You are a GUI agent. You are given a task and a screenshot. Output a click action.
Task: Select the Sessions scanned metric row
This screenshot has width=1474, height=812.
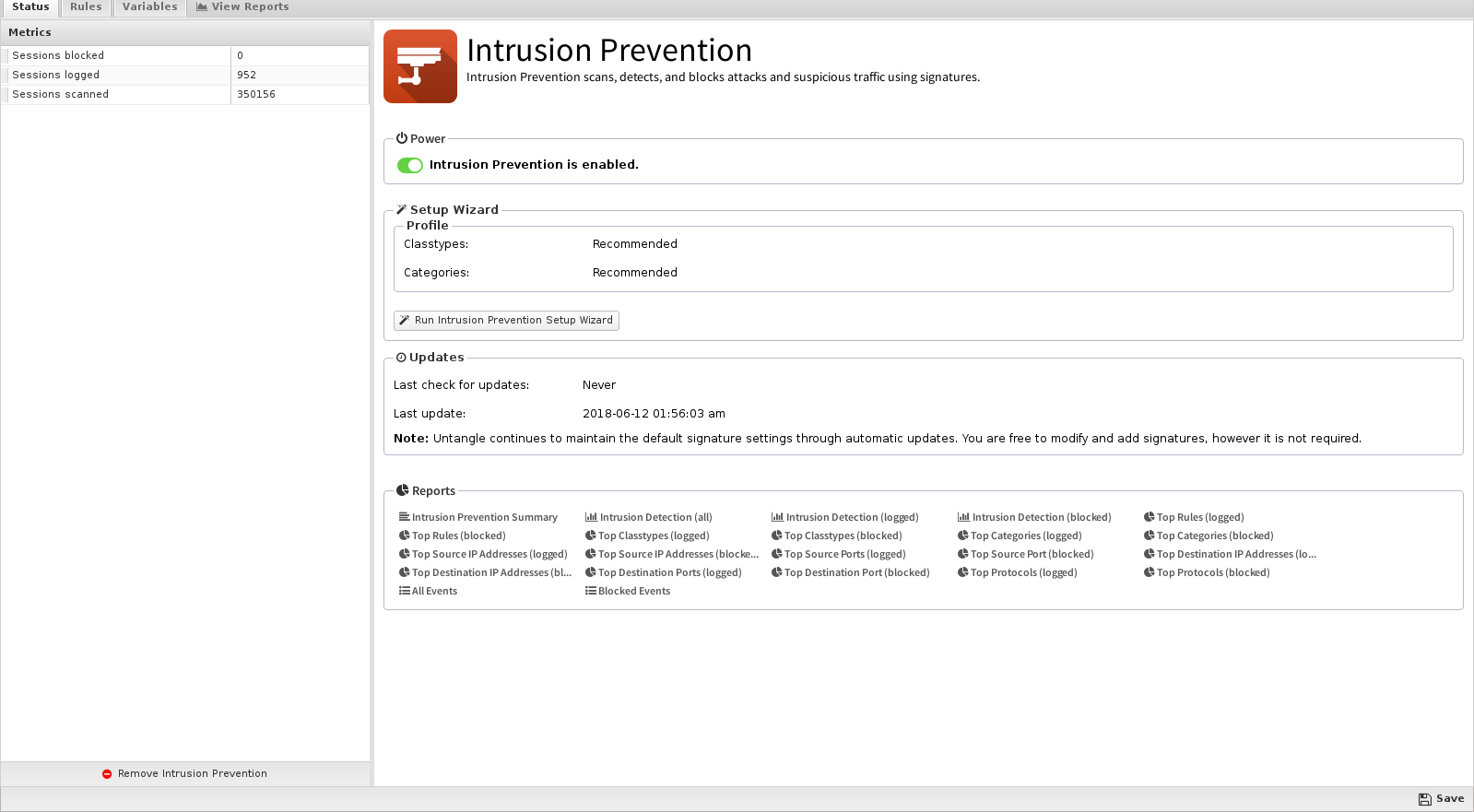[x=185, y=94]
